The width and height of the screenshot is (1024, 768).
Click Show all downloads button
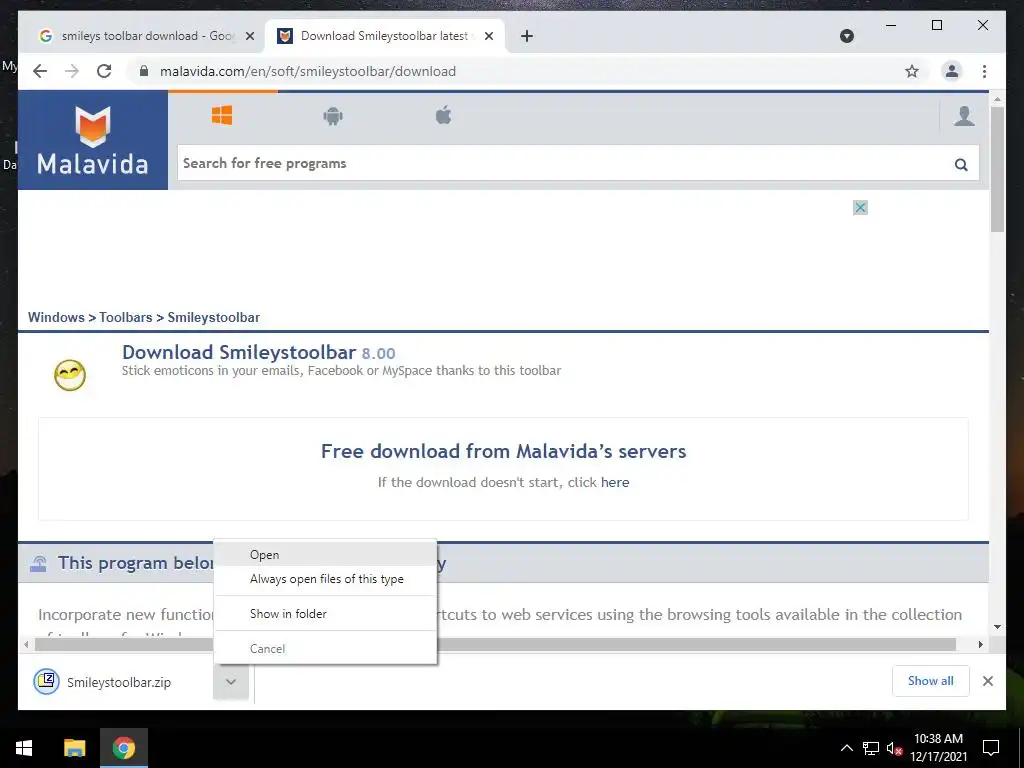point(931,681)
